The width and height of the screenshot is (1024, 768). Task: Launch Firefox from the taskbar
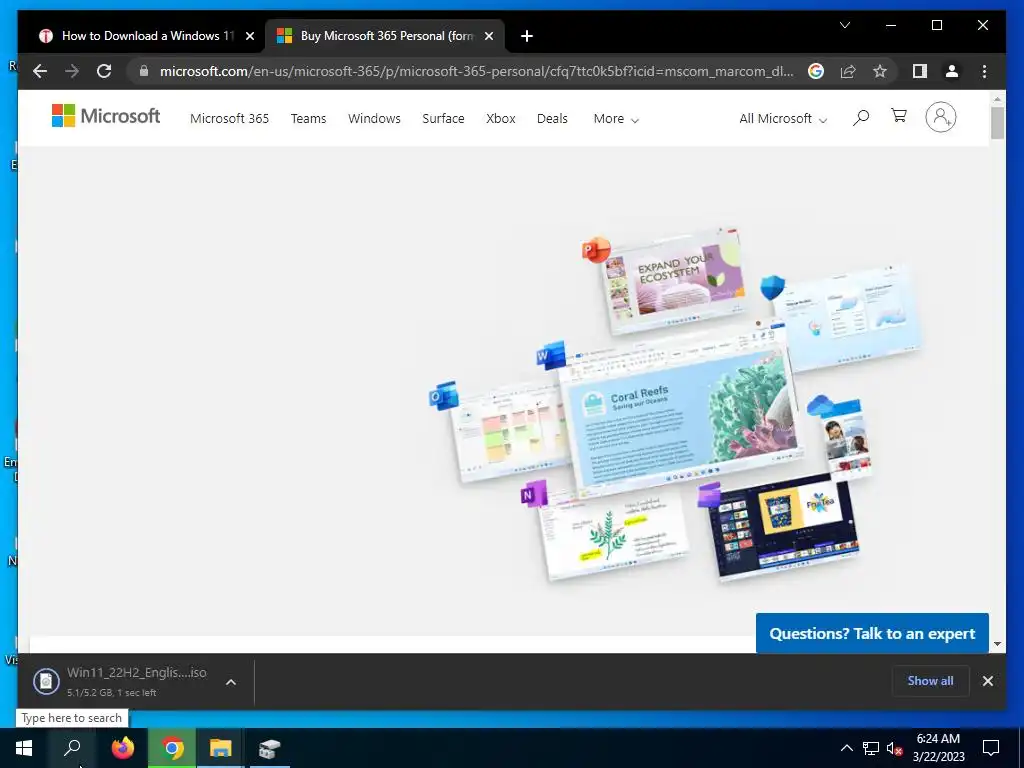[x=122, y=748]
